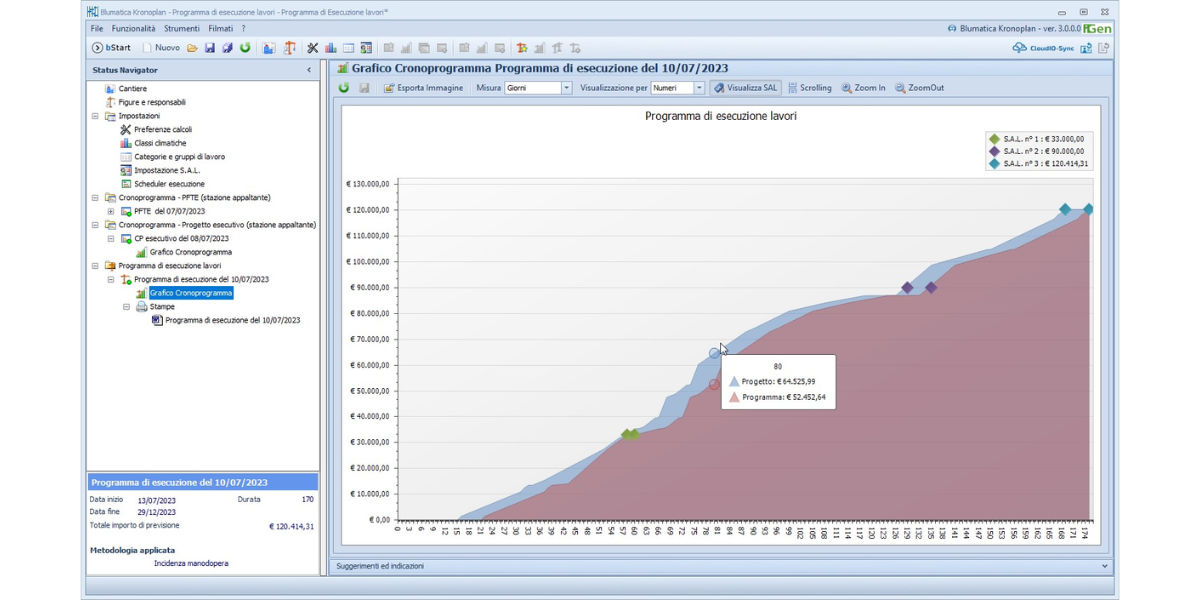Open the Strumenti menu
The width and height of the screenshot is (1200, 600).
point(182,29)
